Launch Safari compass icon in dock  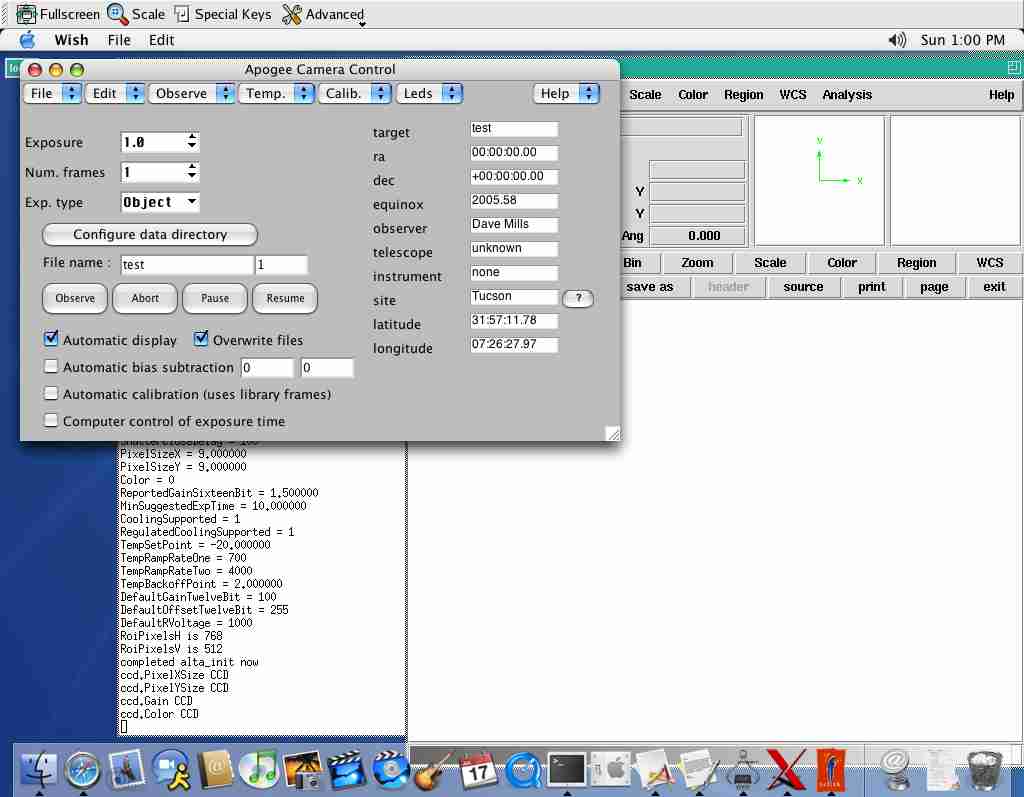click(83, 768)
